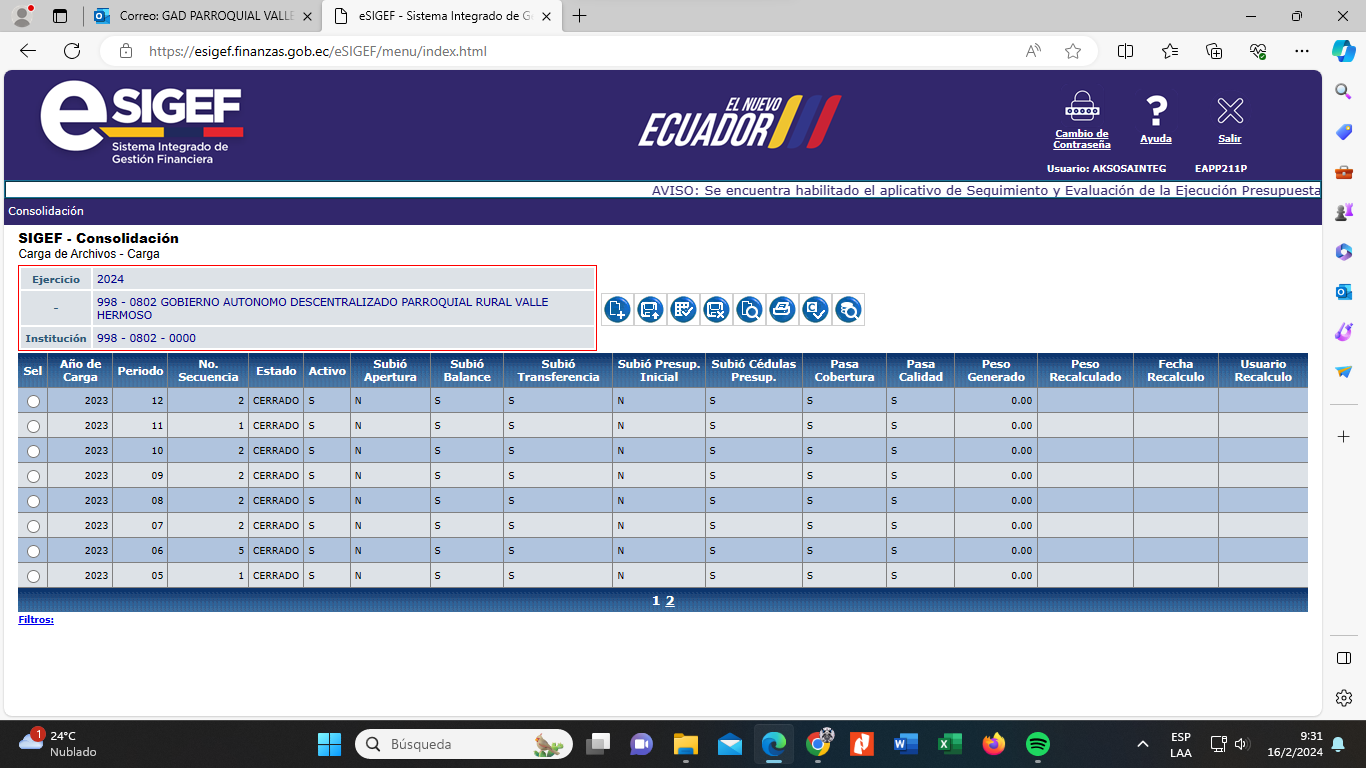Click the document with magnifier consult icon
Viewport: 1366px width, 768px height.
749,310
